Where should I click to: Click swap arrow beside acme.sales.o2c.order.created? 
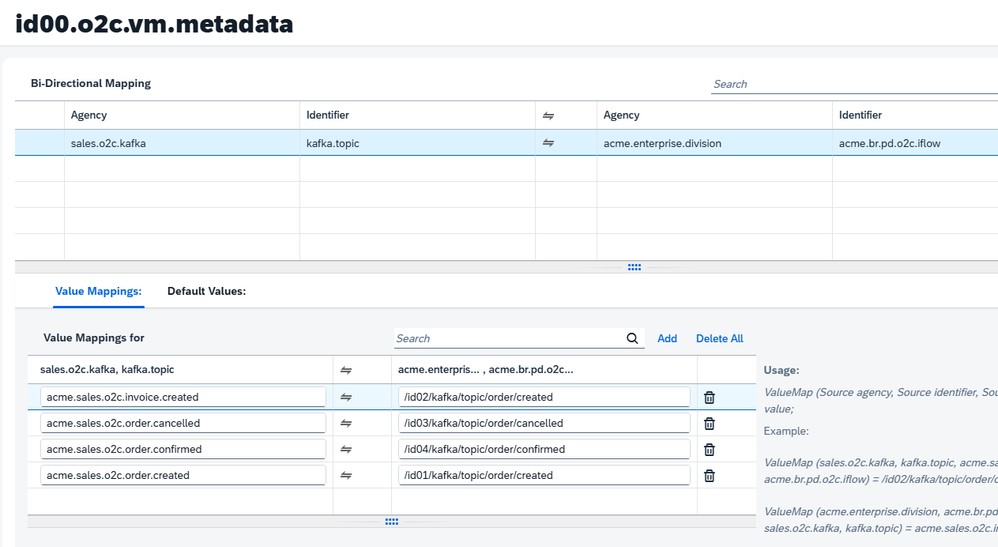pyautogui.click(x=346, y=475)
